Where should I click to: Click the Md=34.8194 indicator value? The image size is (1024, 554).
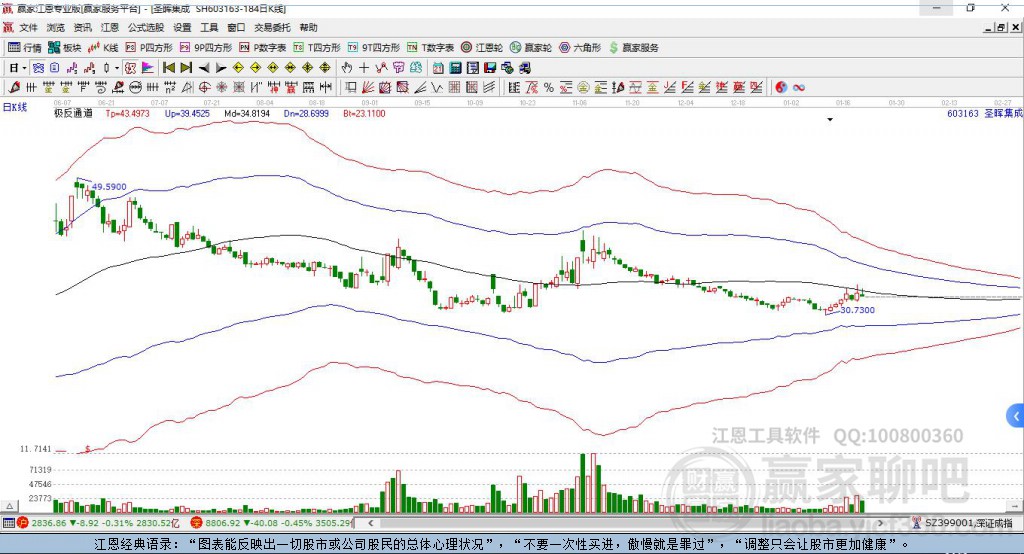[x=247, y=113]
